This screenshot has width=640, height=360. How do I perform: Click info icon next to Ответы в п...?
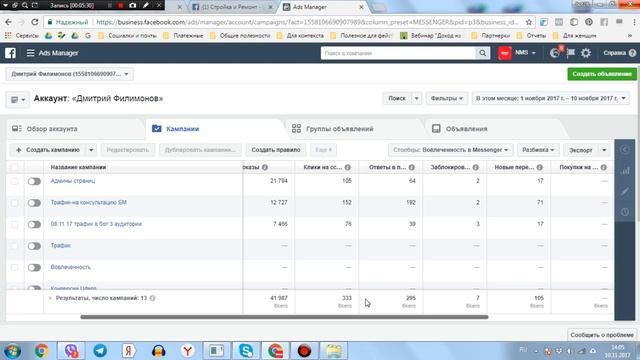click(x=412, y=167)
